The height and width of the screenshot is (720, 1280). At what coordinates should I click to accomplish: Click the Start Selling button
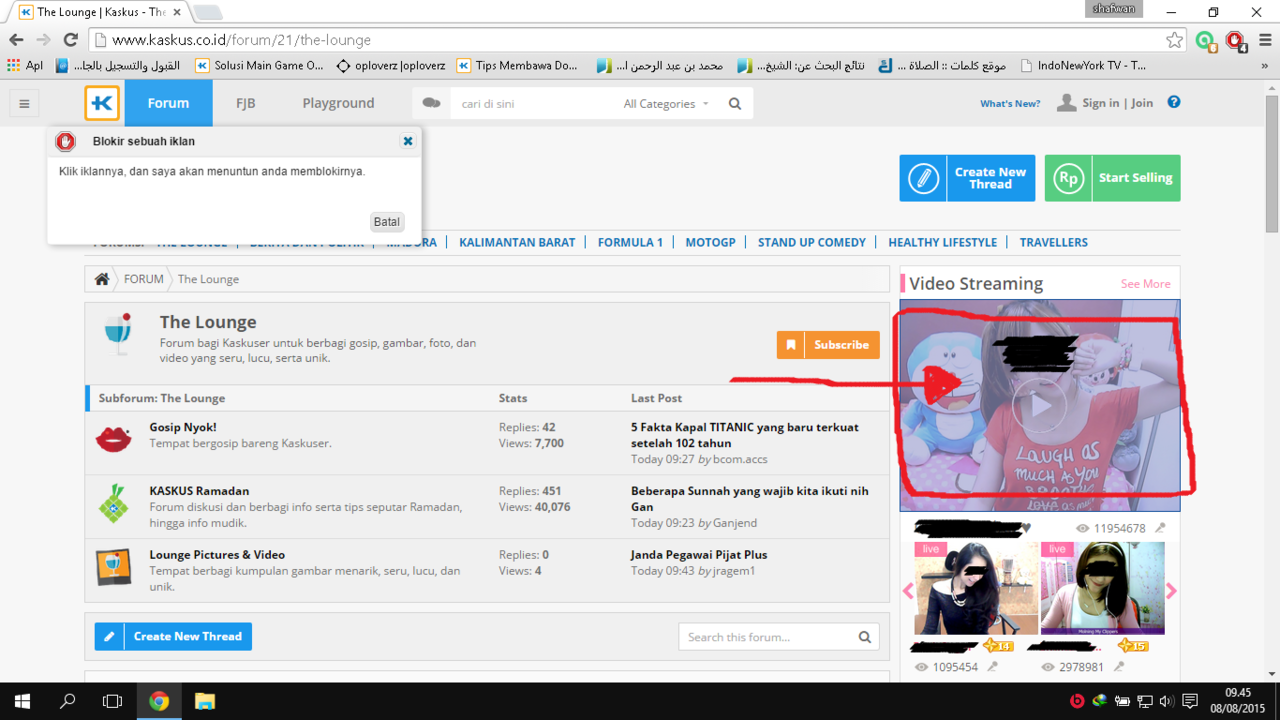(x=1112, y=178)
